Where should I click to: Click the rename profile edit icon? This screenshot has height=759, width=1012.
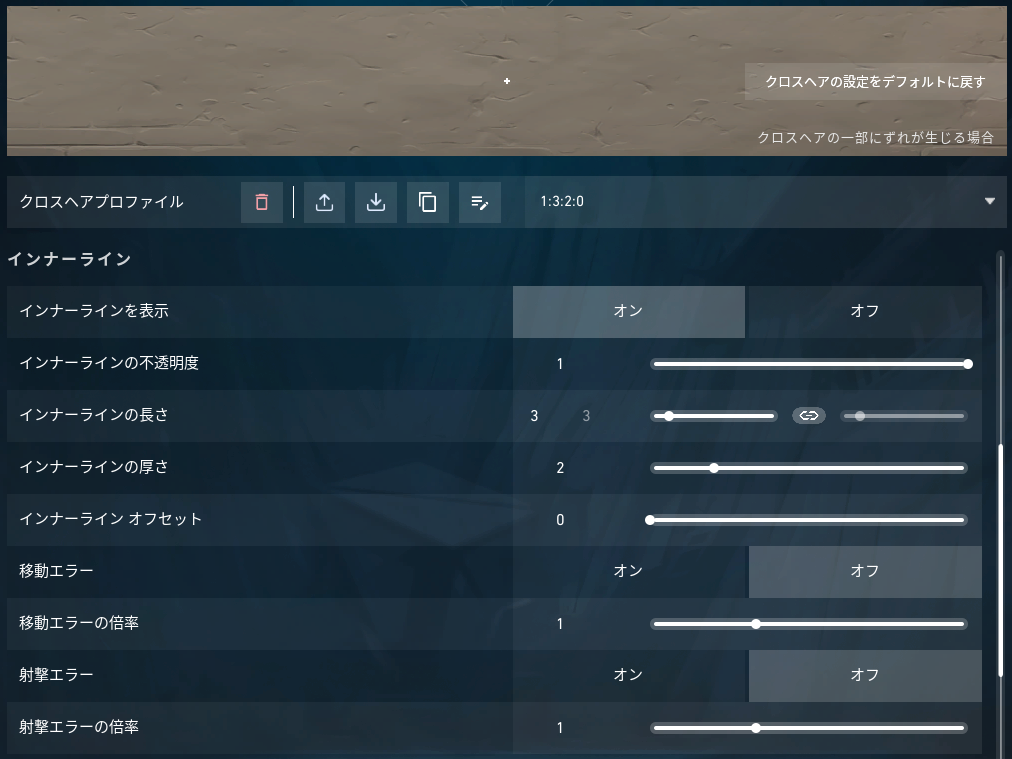[480, 202]
